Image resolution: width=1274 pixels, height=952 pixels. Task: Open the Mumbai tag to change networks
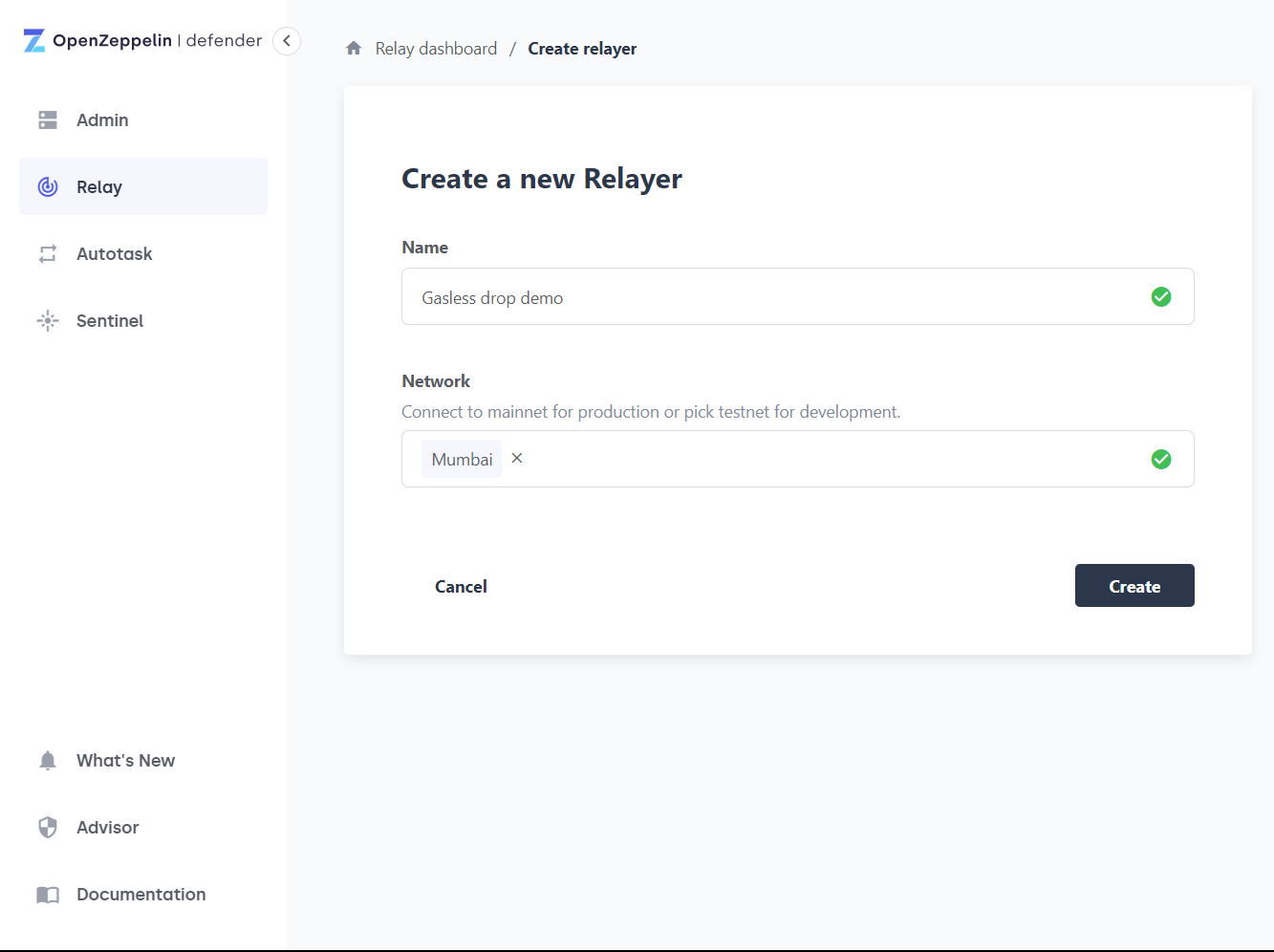[462, 459]
